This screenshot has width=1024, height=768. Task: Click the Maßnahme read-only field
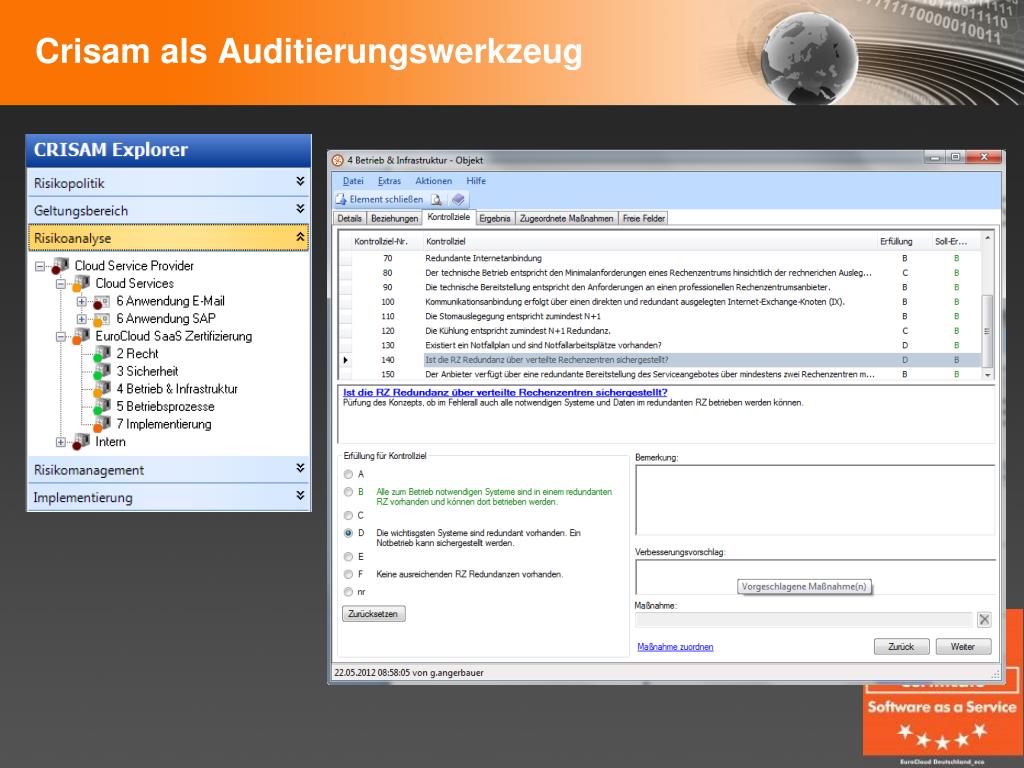[x=803, y=620]
